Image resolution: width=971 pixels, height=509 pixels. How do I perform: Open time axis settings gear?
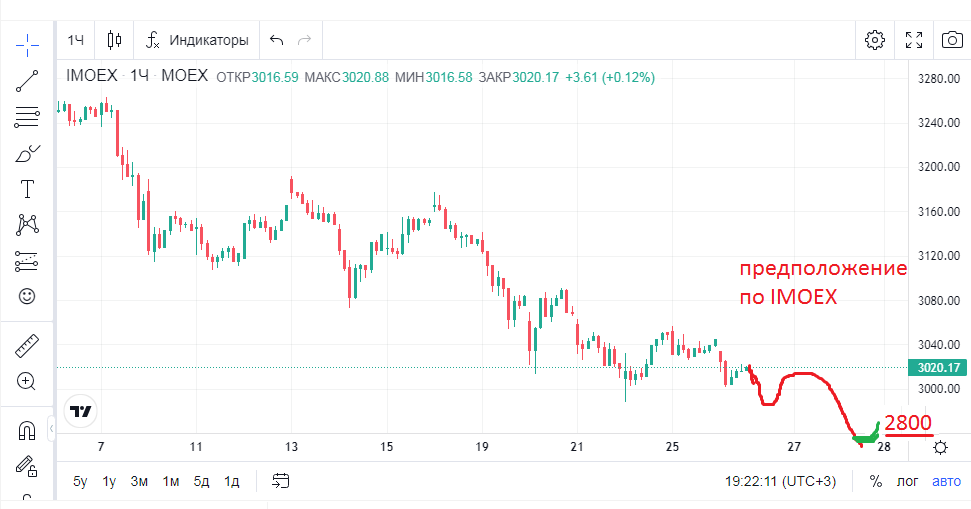coord(940,447)
